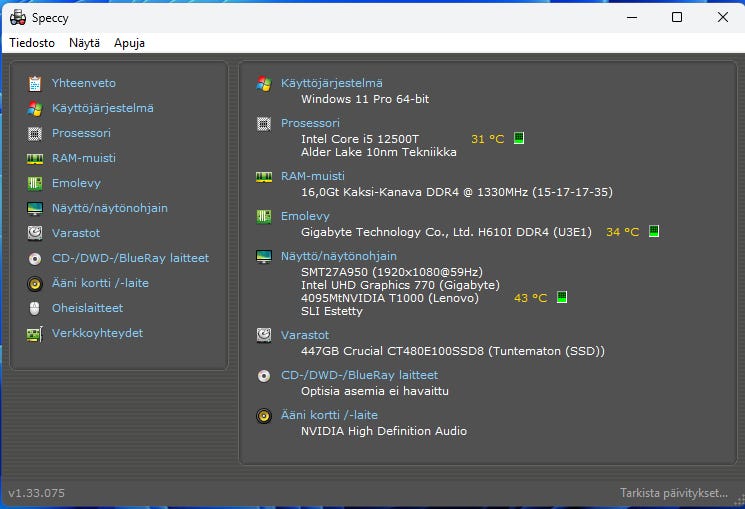
Task: Click the Speccy app icon in title bar
Action: tap(18, 18)
